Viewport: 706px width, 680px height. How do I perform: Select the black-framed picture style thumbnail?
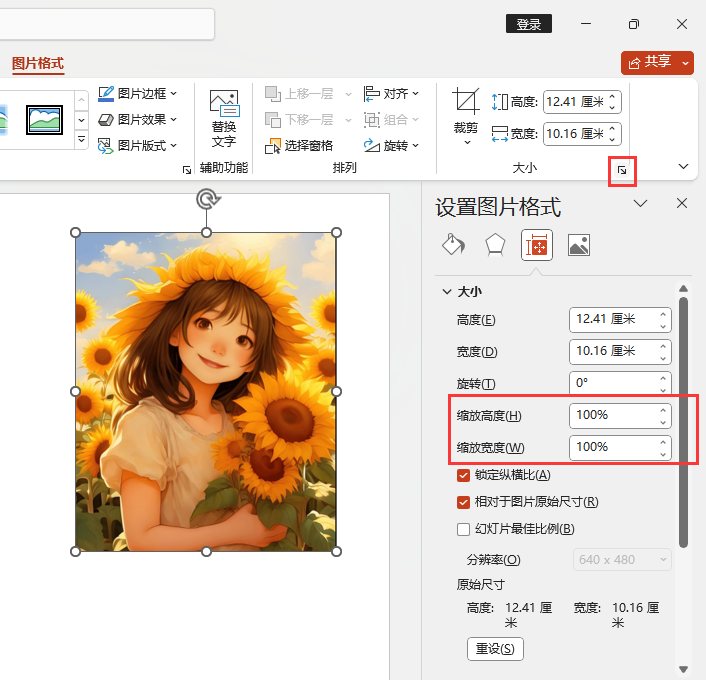(x=44, y=120)
